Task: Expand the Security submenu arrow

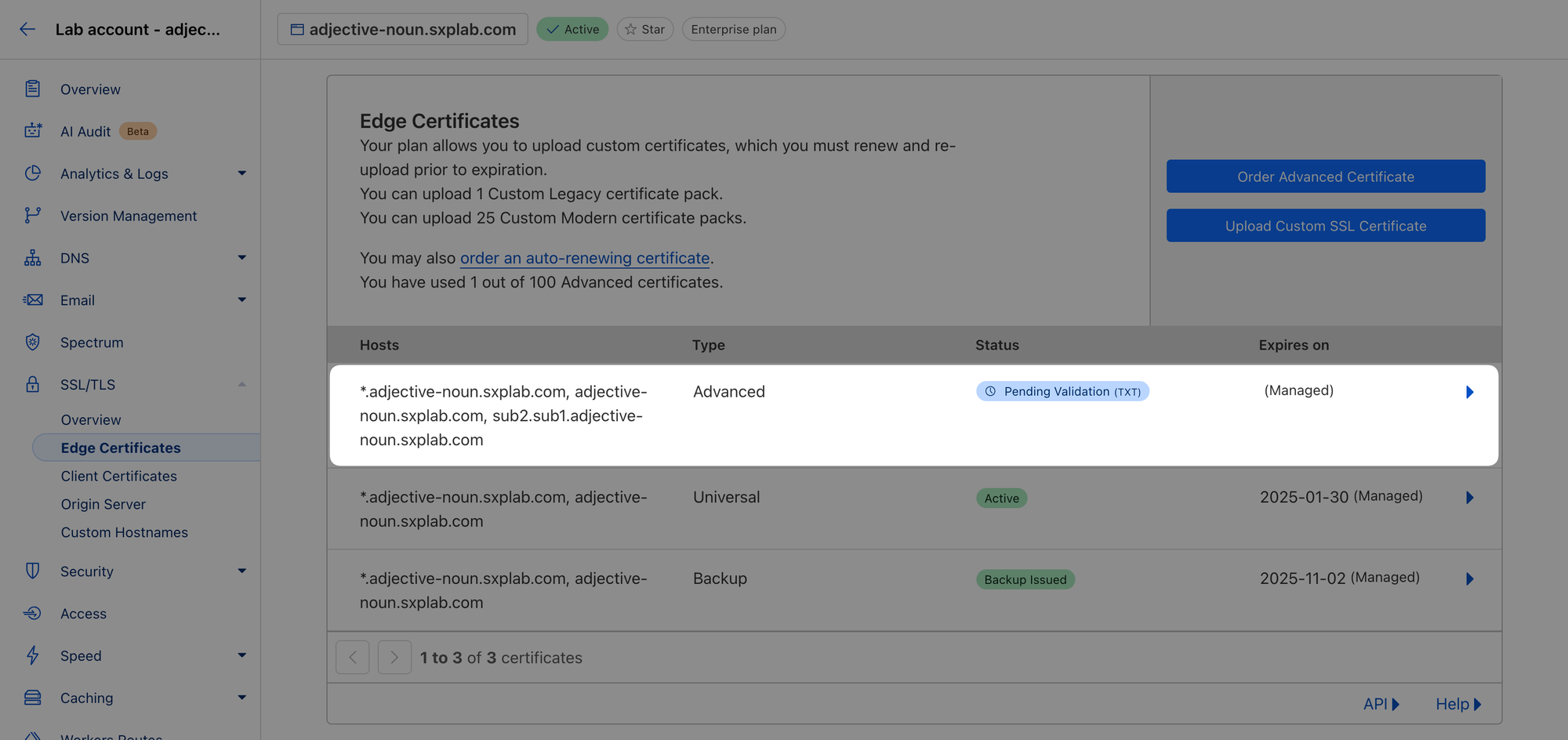Action: point(242,571)
